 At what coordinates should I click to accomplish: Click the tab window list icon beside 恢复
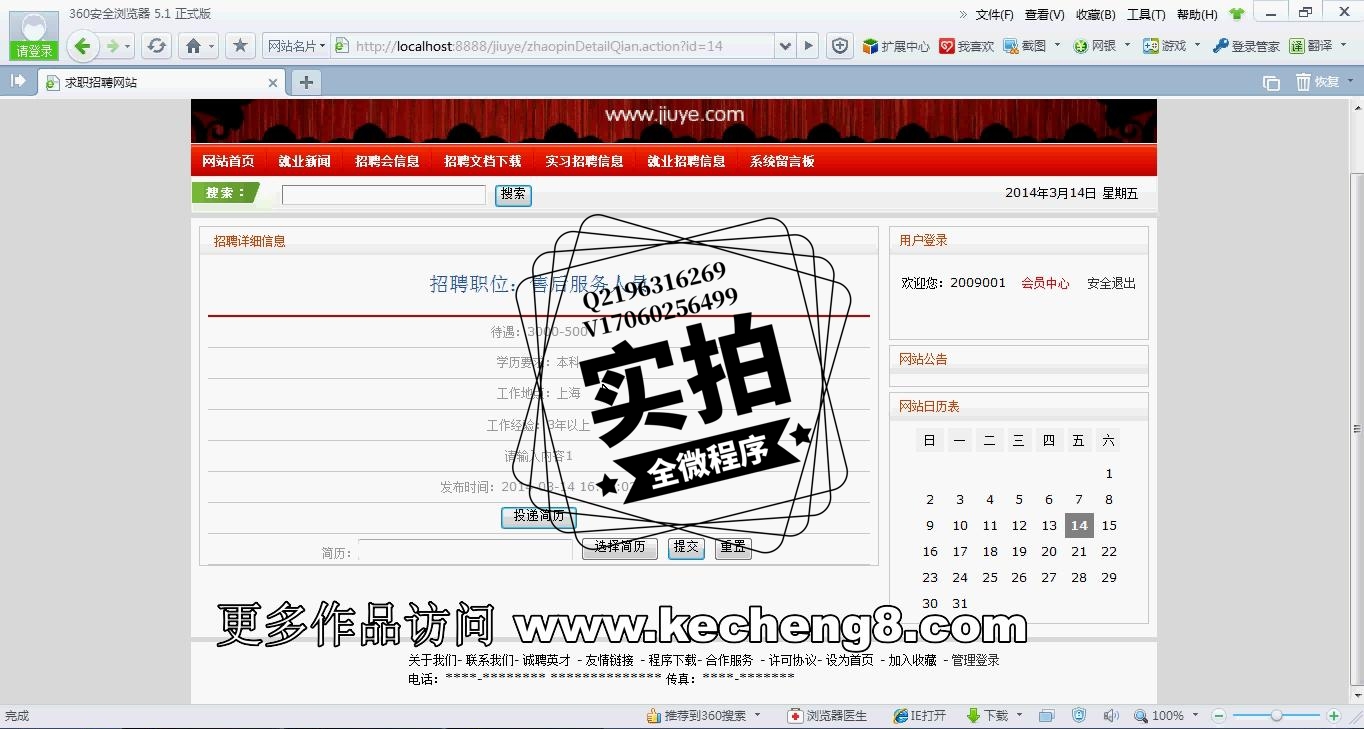click(x=1271, y=83)
